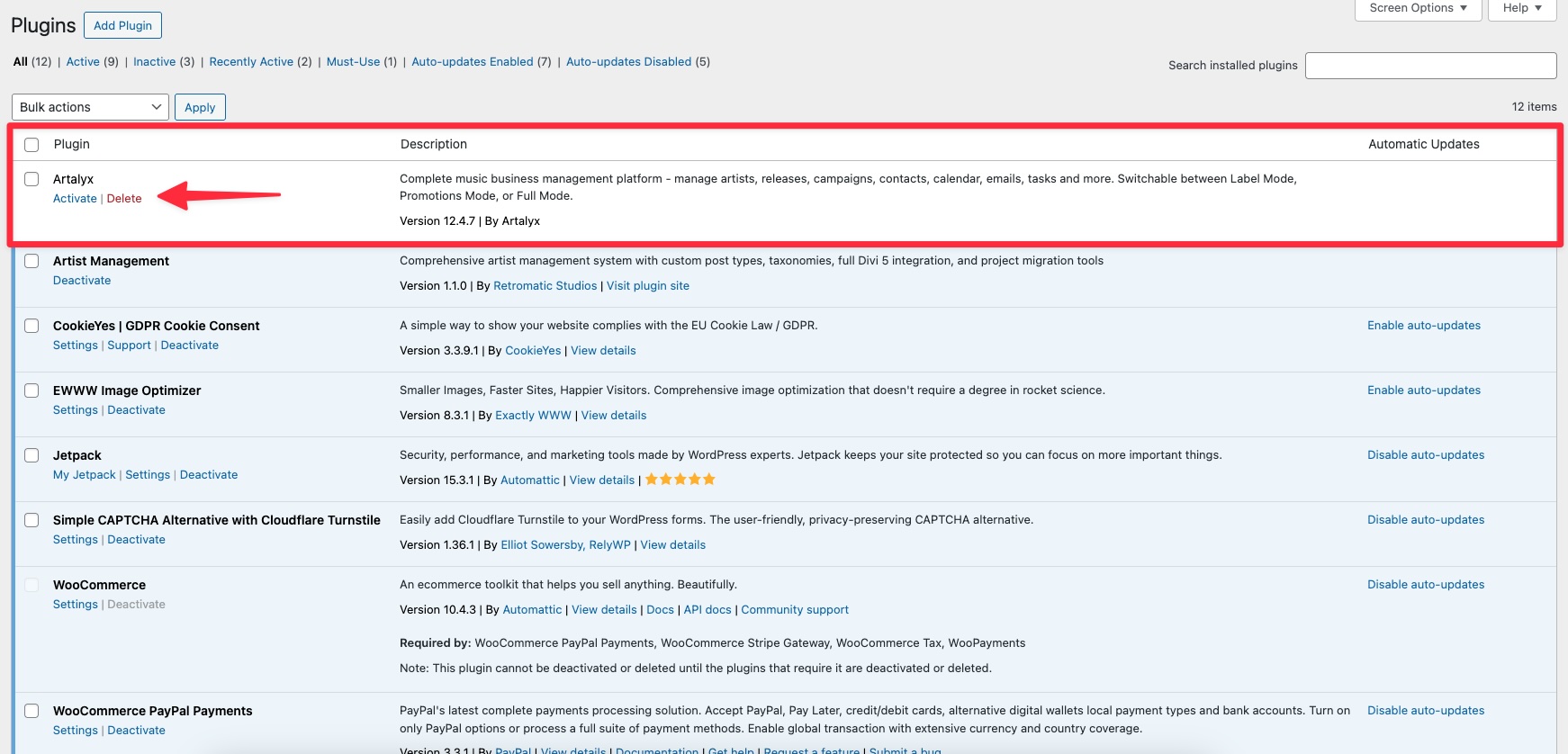Filter by Auto-updates Enabled plugins

(473, 62)
